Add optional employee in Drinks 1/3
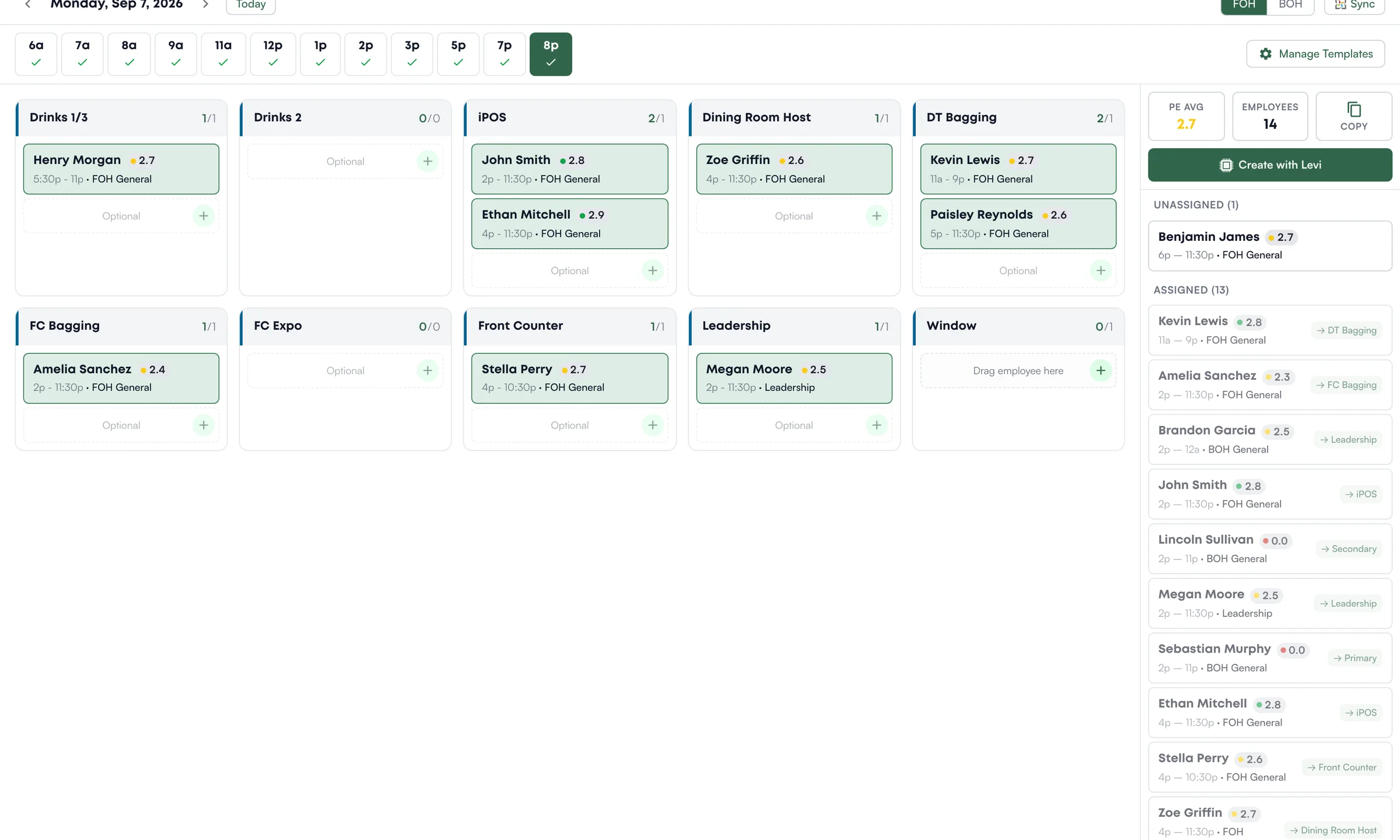Image resolution: width=1400 pixels, height=840 pixels. [x=204, y=216]
